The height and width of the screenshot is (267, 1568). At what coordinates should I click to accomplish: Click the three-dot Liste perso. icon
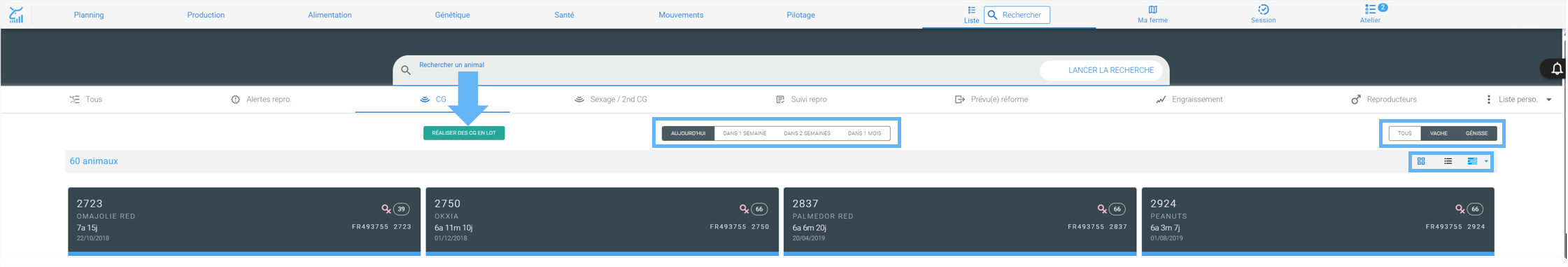tap(1488, 100)
